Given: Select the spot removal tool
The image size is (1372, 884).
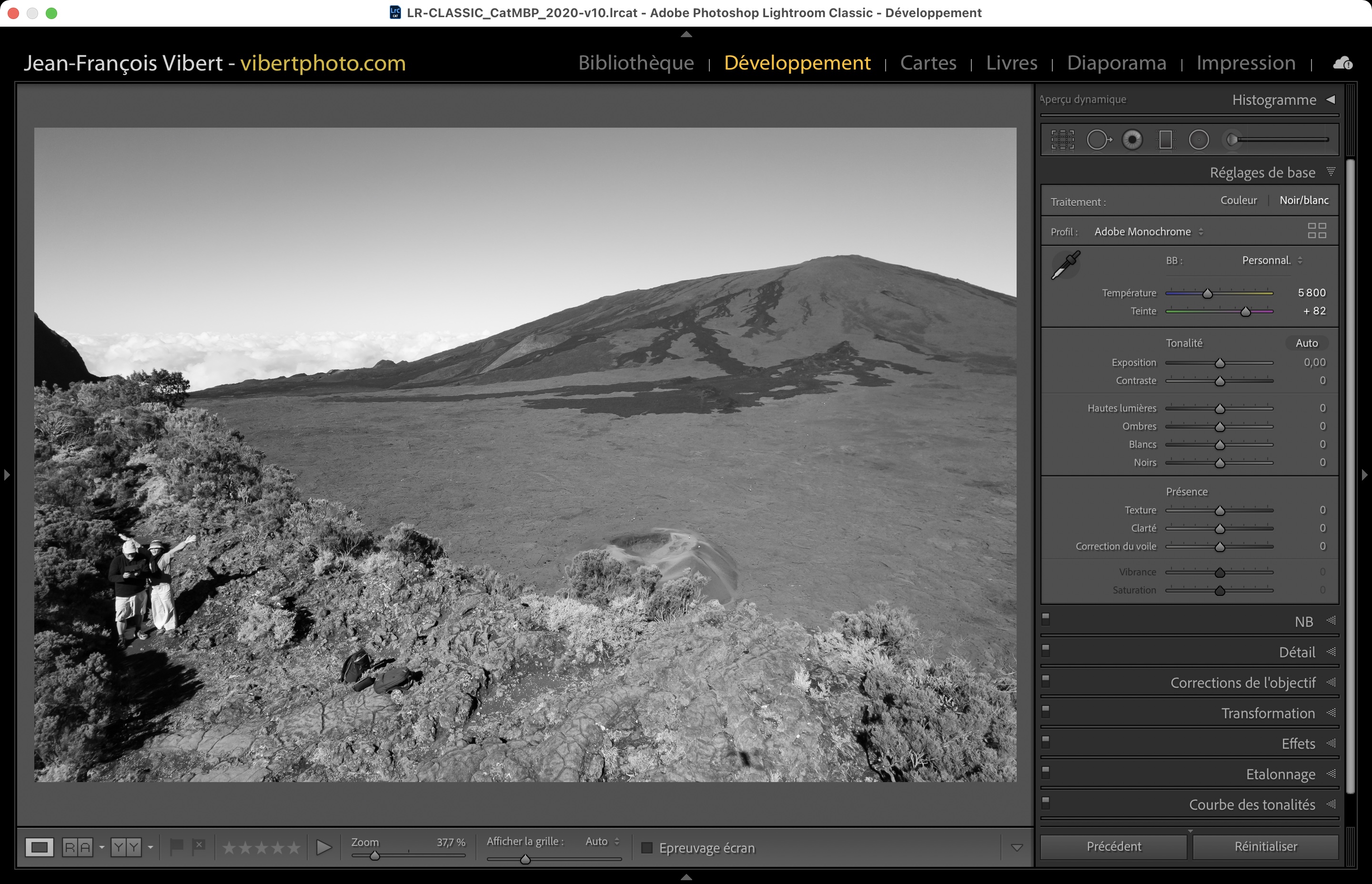Looking at the screenshot, I should click(x=1098, y=140).
